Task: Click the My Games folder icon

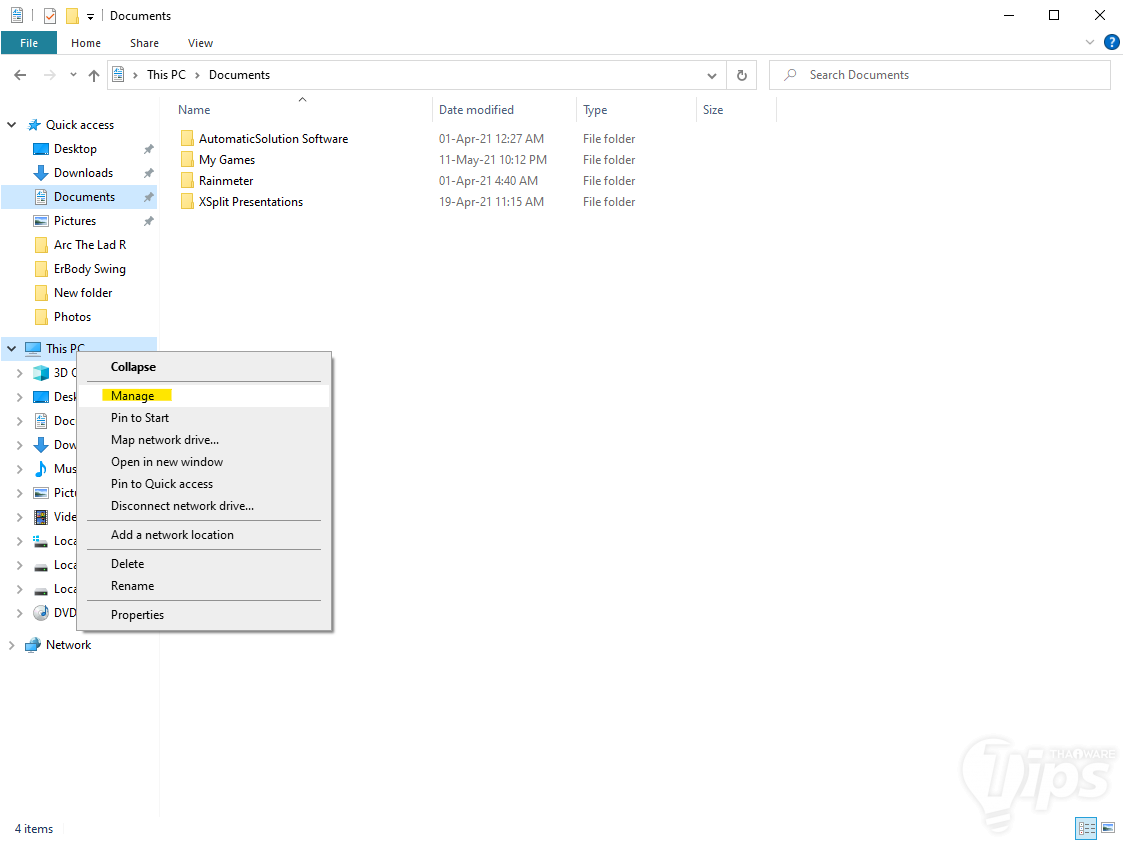Action: [187, 159]
